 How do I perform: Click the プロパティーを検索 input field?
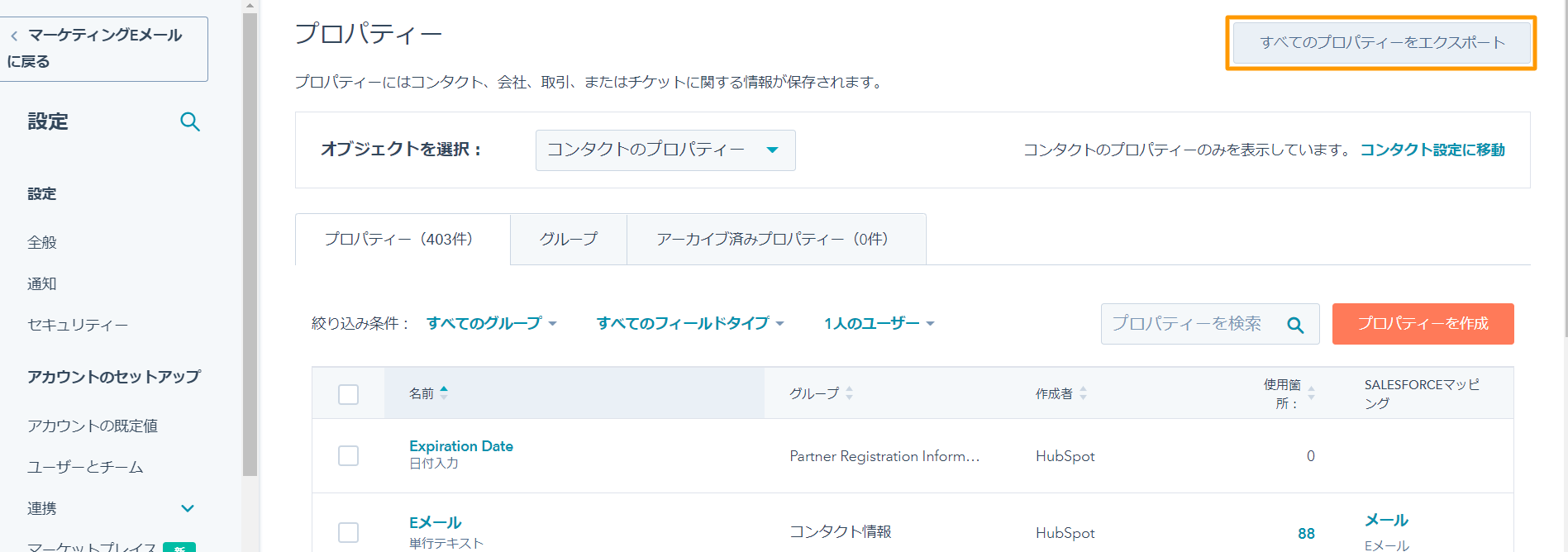[x=1187, y=324]
